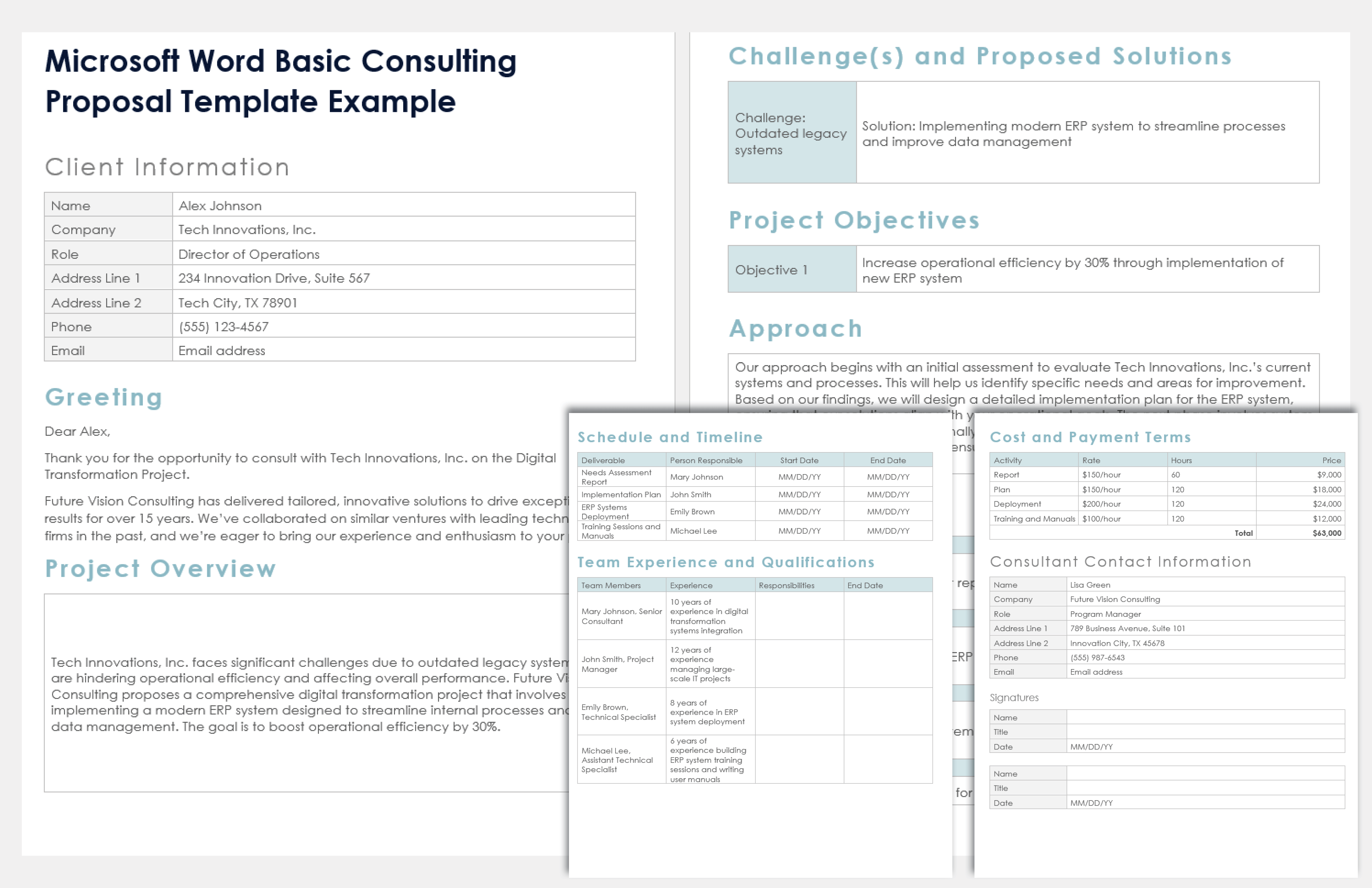Viewport: 1372px width, 888px height.
Task: Click the consultant 'Email address' placeholder cell
Action: (x=1205, y=672)
